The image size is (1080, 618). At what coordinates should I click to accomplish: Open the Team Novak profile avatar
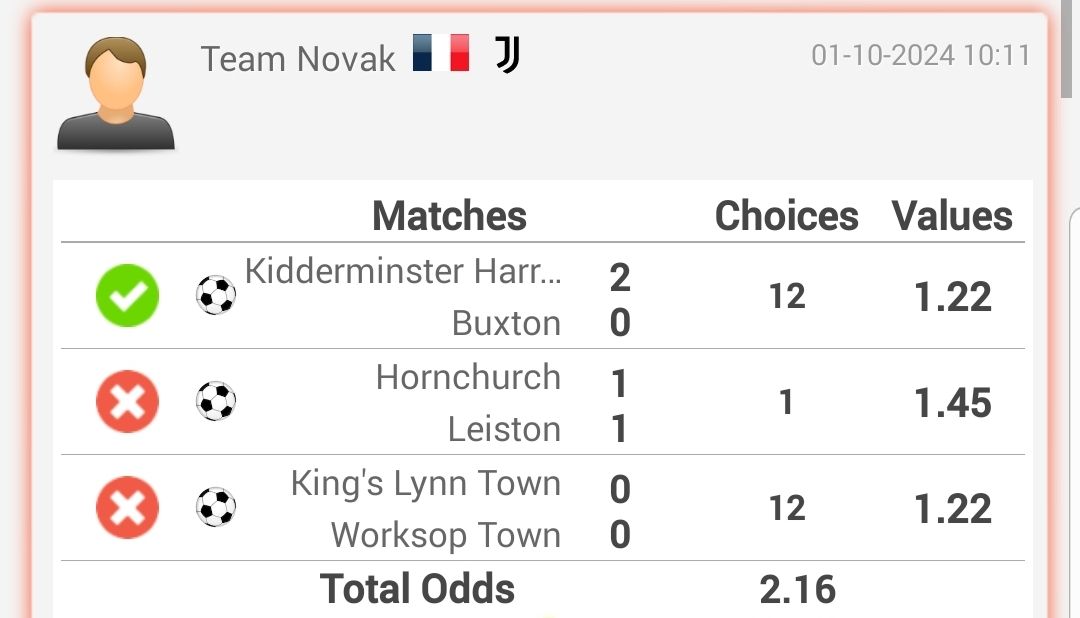pos(116,93)
